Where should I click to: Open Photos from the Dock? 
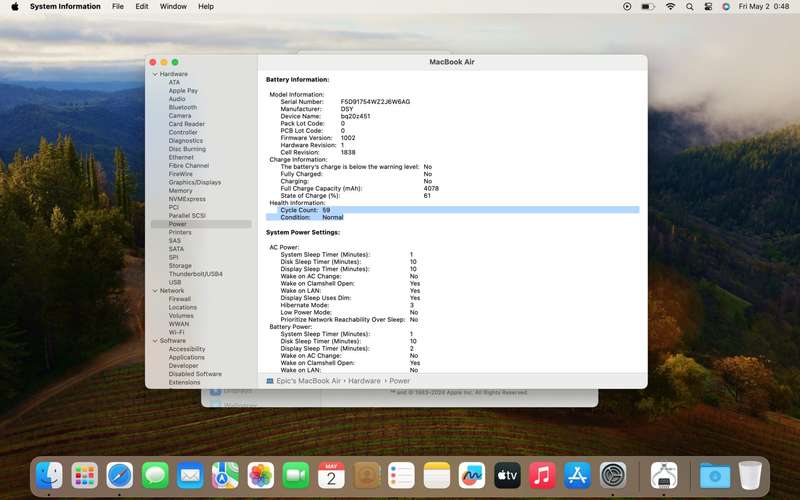point(261,476)
